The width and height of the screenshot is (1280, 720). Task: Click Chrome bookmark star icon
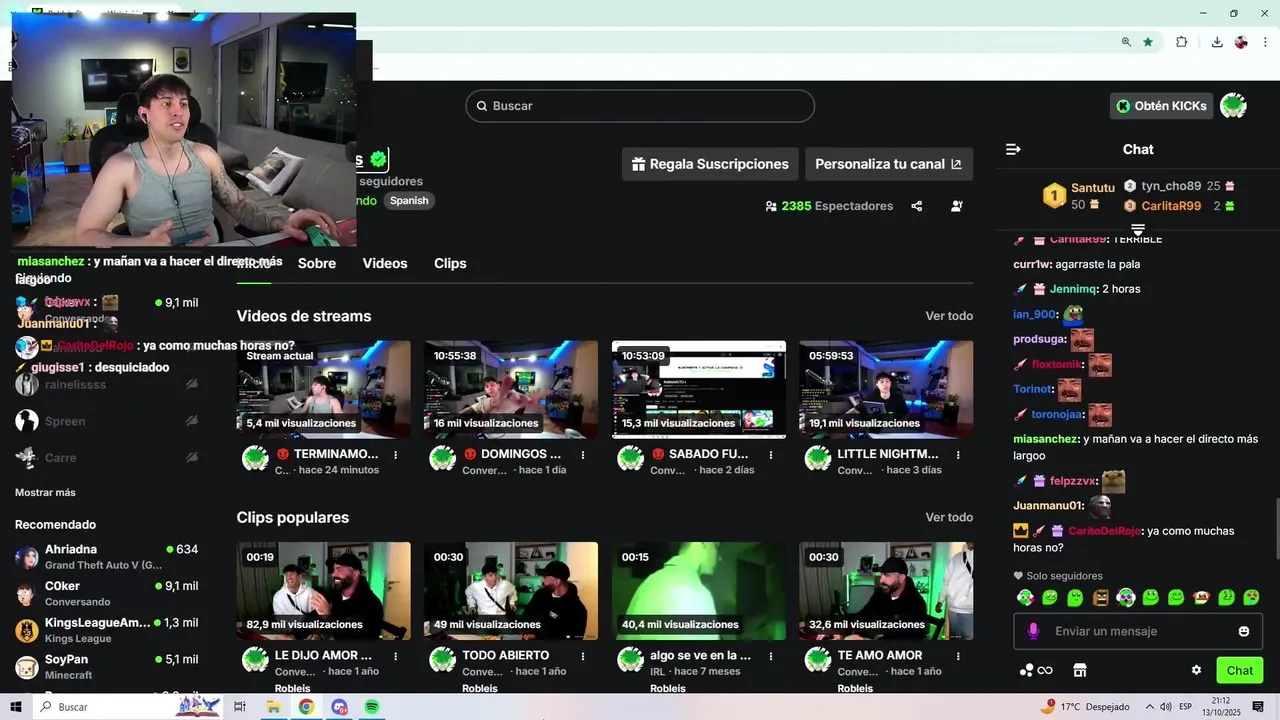point(1148,42)
